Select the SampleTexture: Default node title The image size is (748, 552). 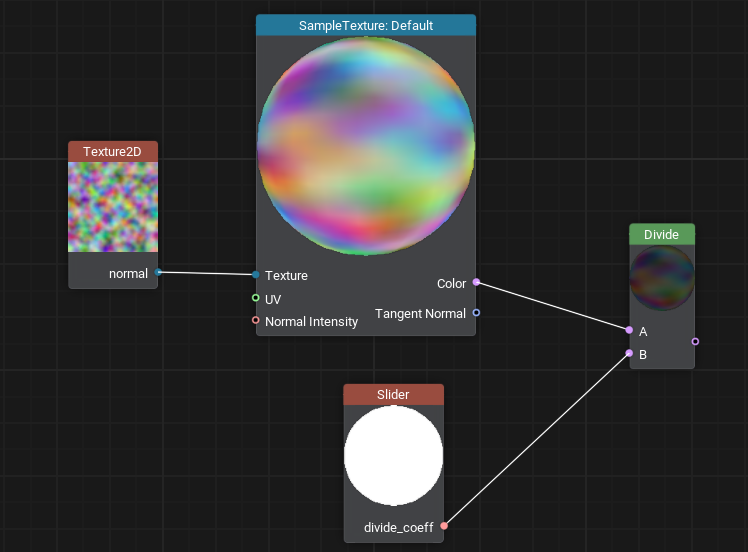point(365,25)
